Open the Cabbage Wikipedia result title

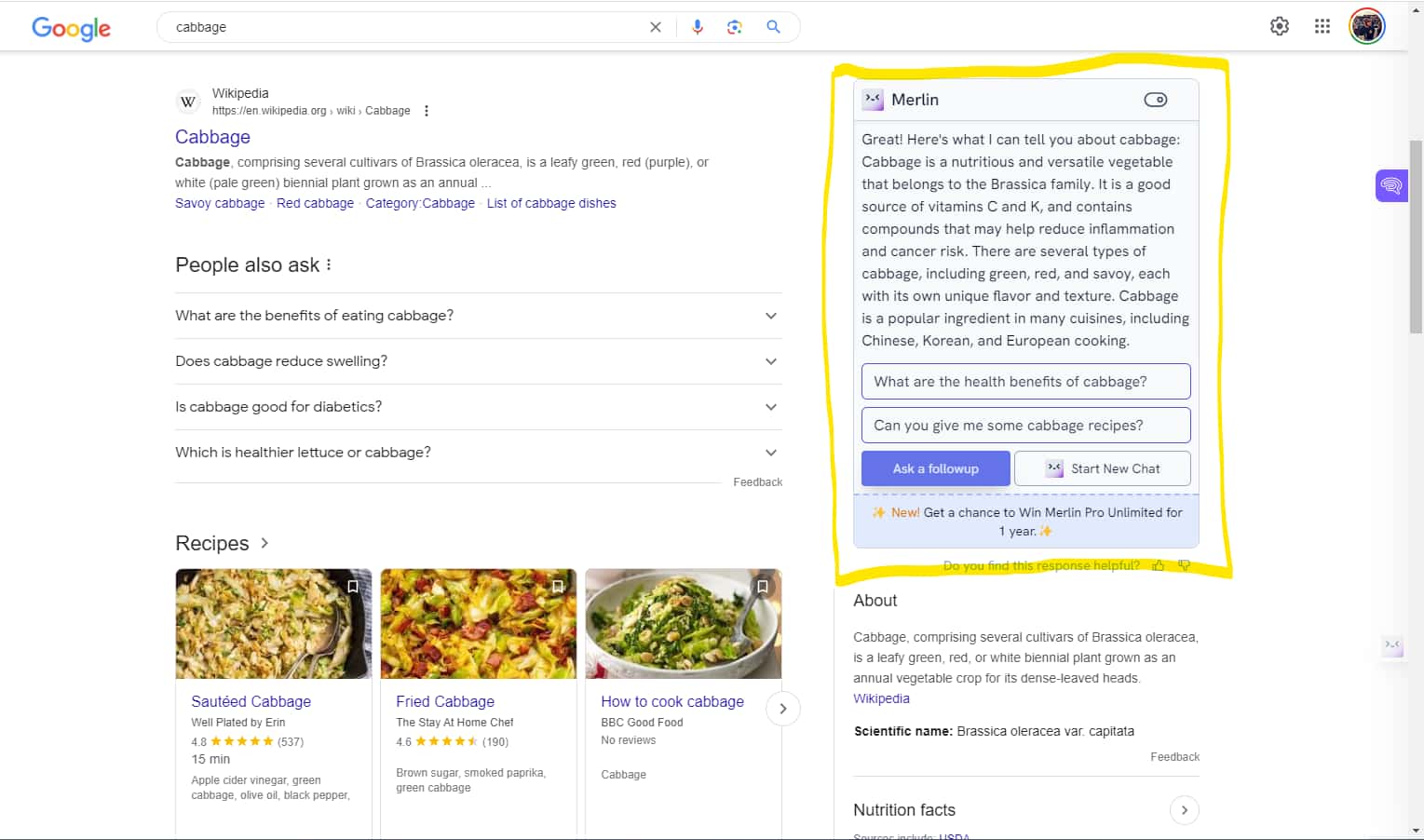coord(212,137)
